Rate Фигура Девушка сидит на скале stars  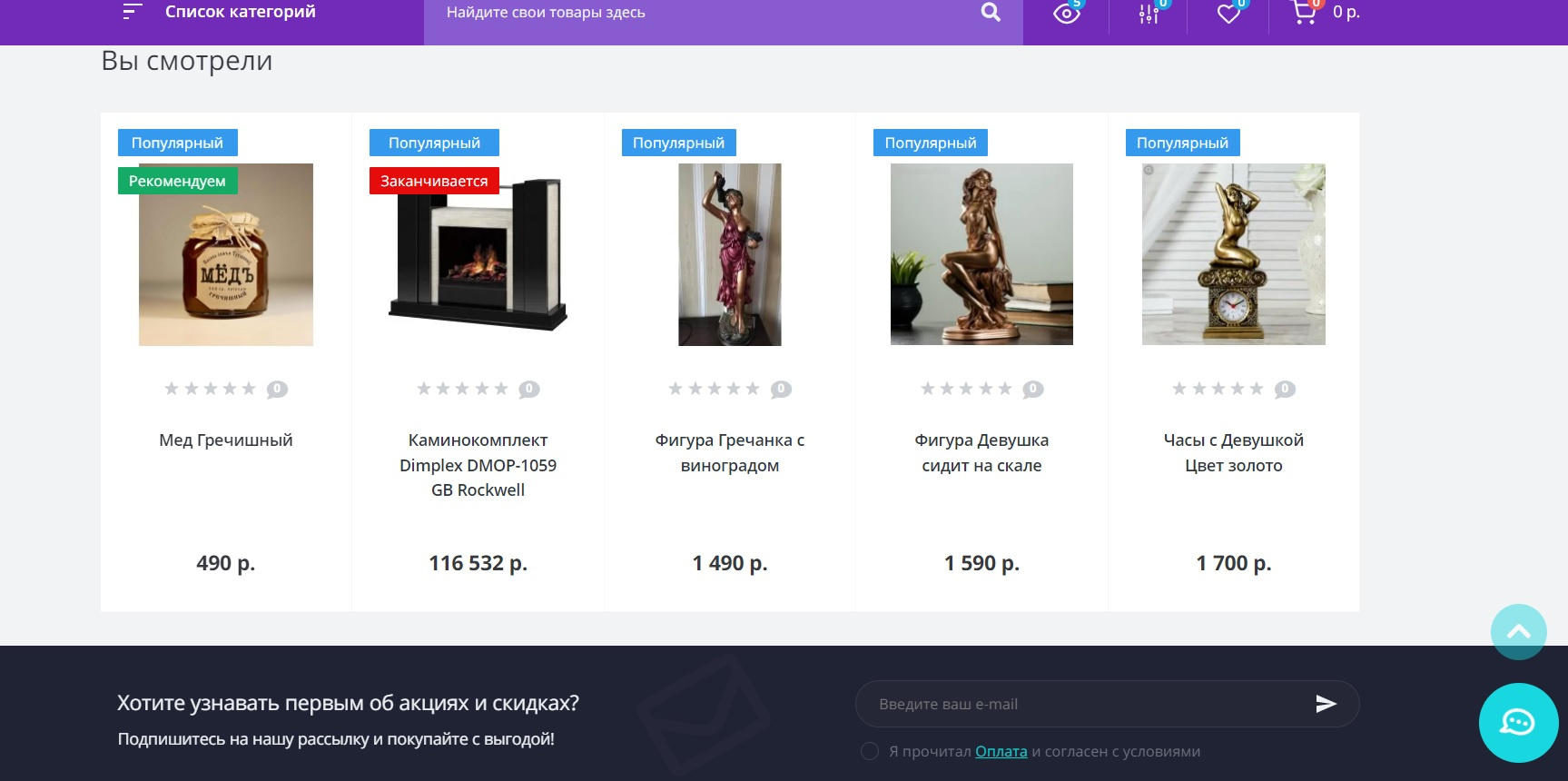[966, 389]
